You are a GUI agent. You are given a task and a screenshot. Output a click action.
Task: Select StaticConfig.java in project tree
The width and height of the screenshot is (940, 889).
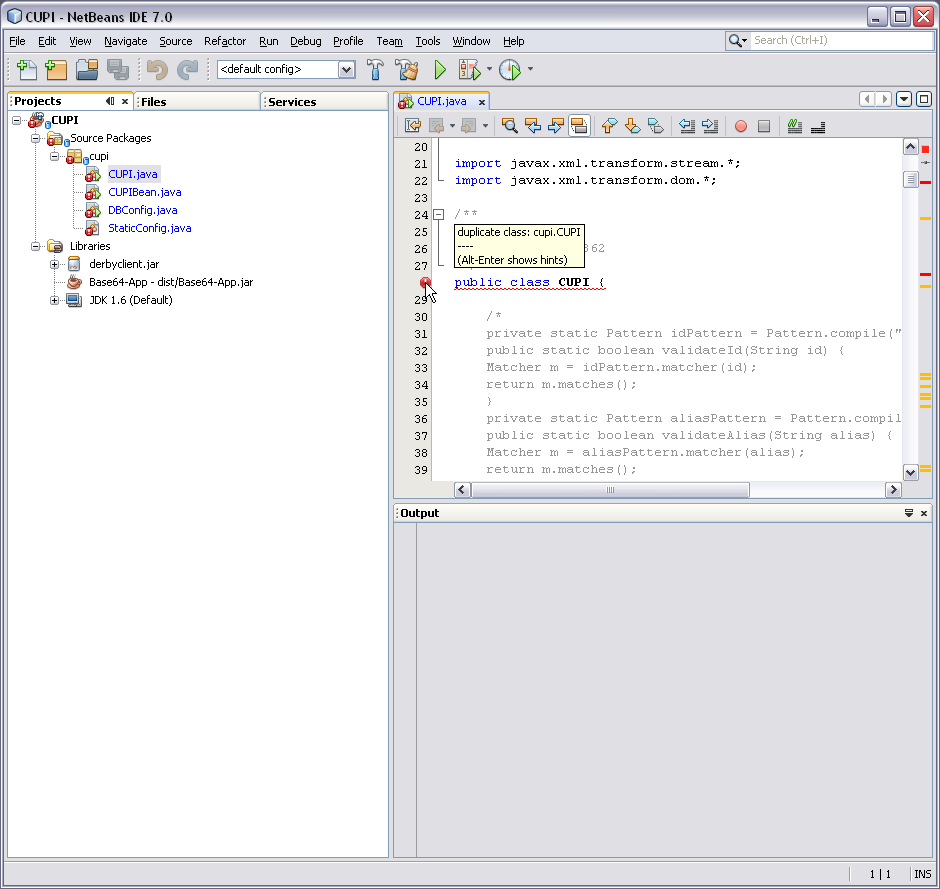pyautogui.click(x=149, y=228)
